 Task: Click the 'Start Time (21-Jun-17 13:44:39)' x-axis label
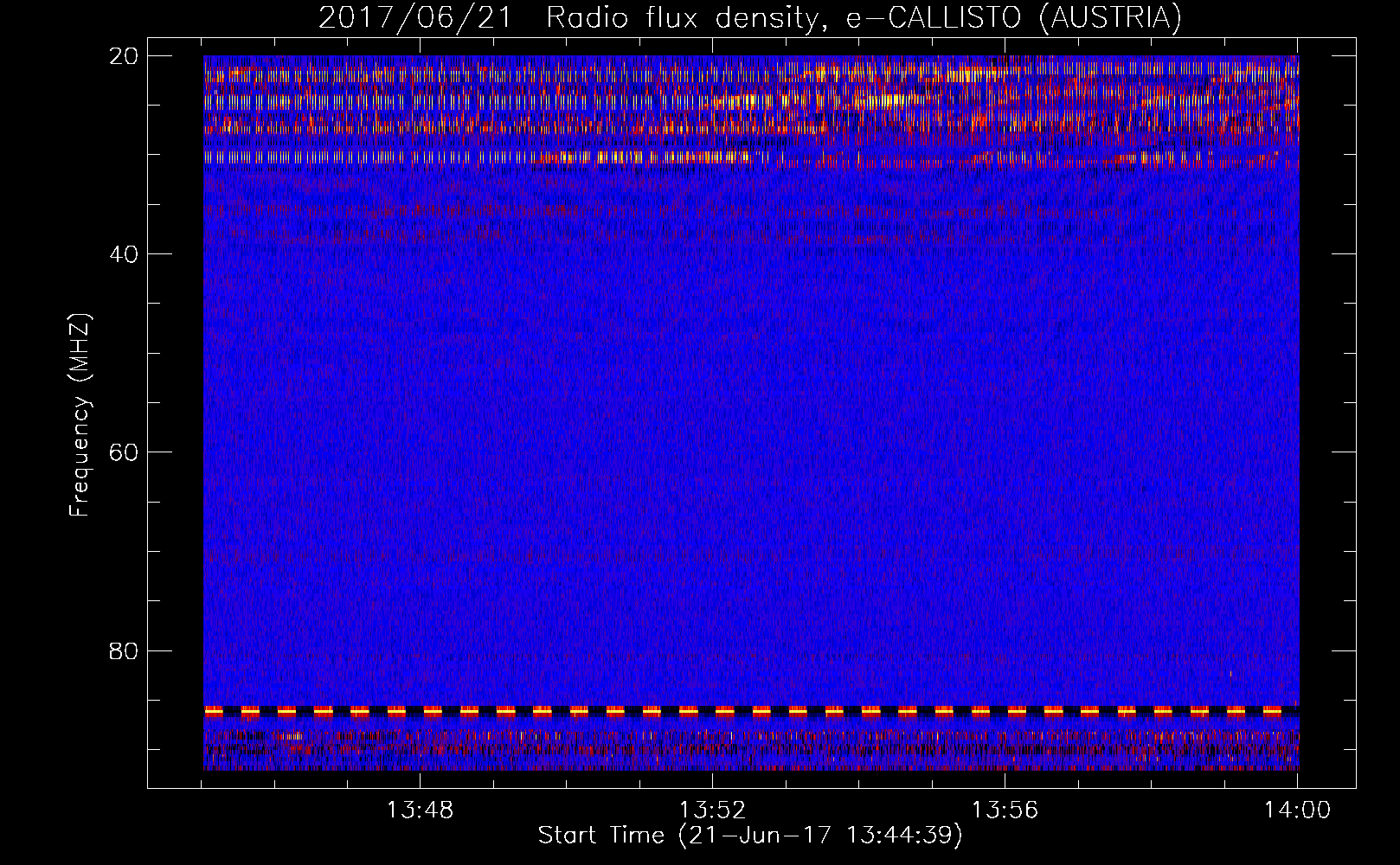[x=750, y=836]
